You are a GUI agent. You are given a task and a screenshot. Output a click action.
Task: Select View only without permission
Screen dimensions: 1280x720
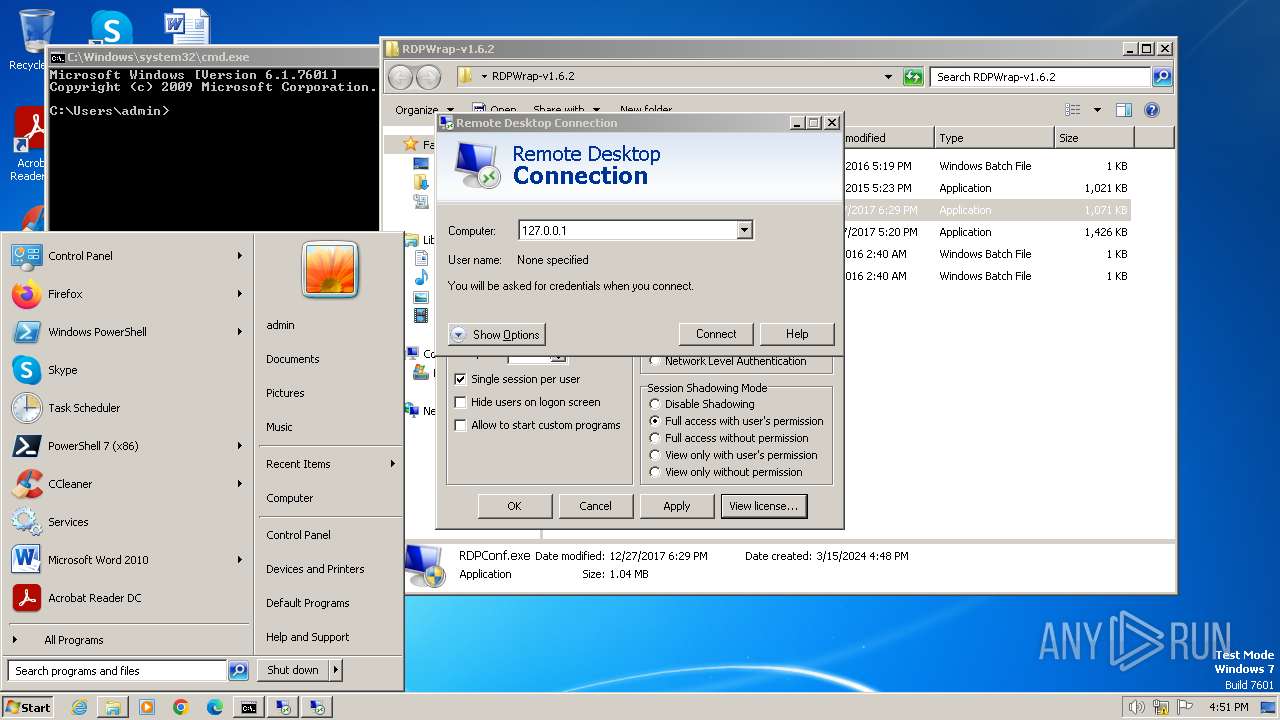pyautogui.click(x=655, y=472)
